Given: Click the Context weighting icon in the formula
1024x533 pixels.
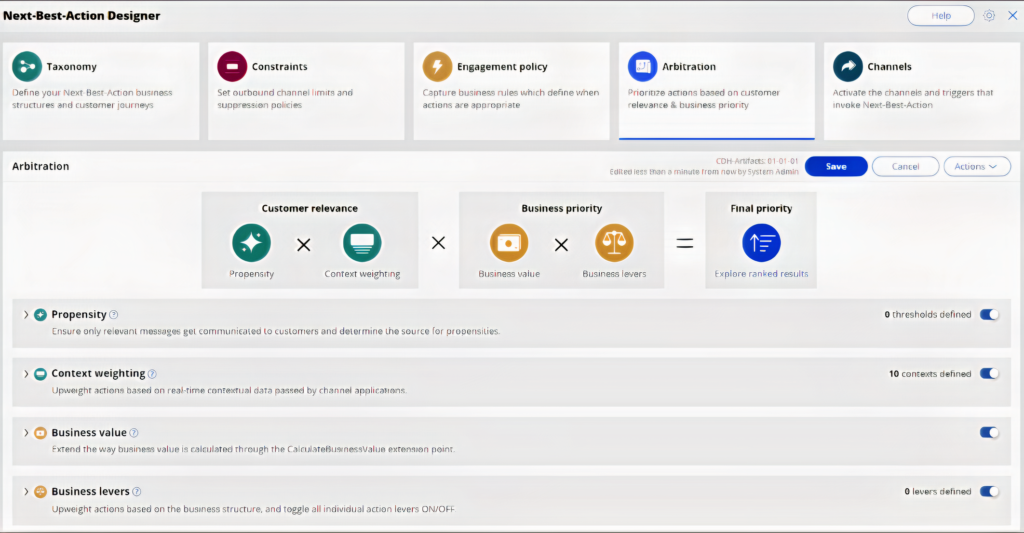Looking at the screenshot, I should click(362, 243).
